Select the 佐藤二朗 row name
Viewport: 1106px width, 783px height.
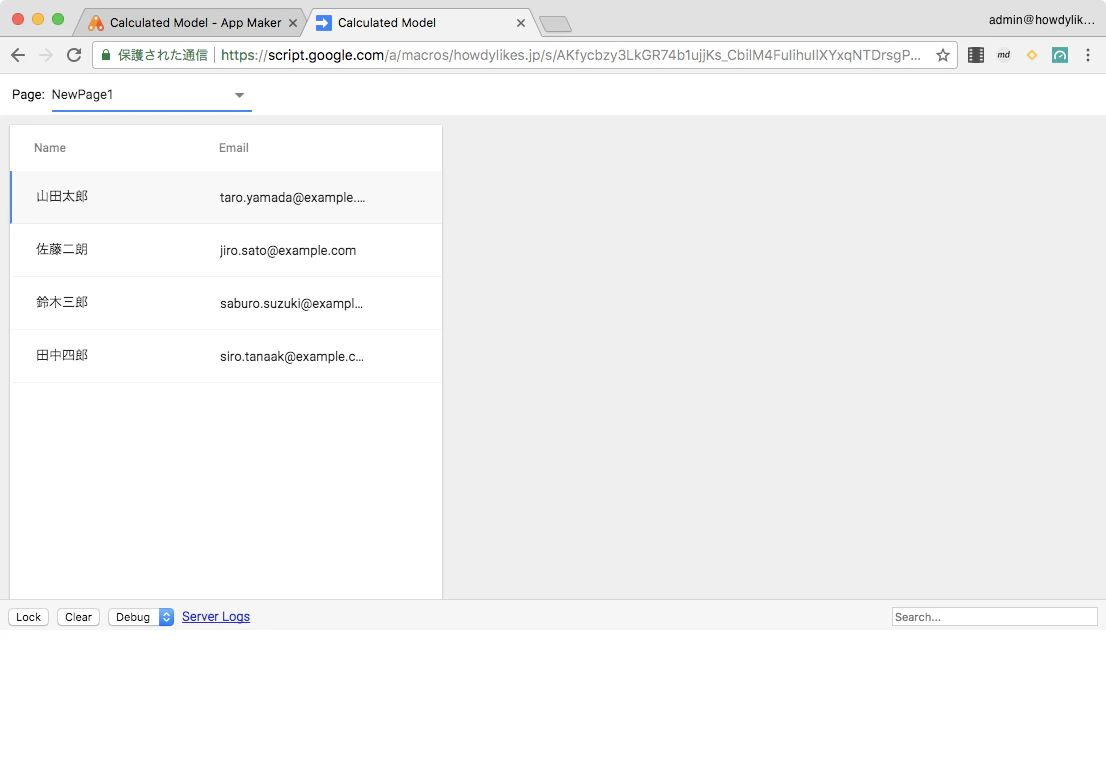[62, 249]
